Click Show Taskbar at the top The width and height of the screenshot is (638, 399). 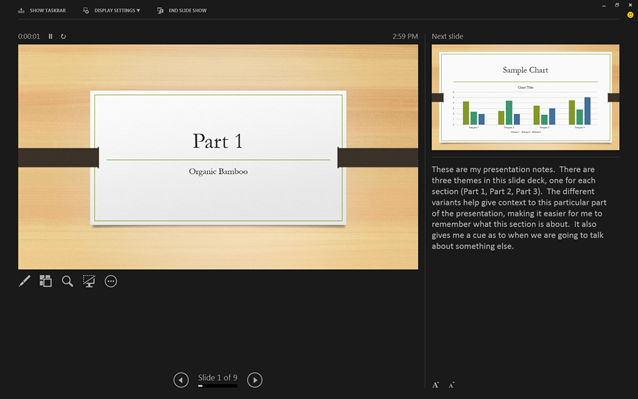tap(42, 11)
